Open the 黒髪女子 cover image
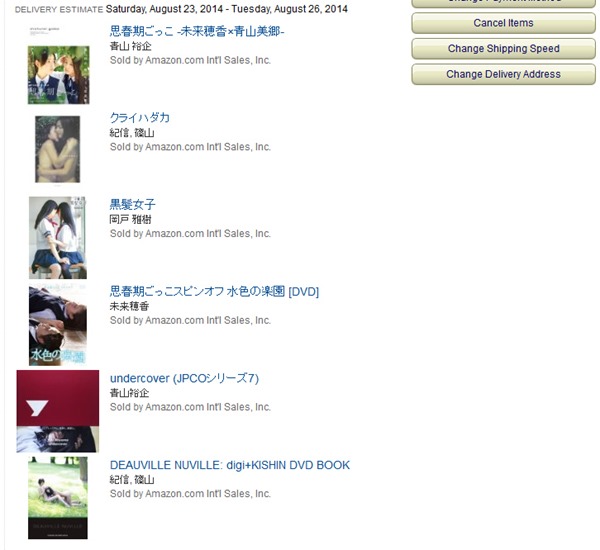 click(58, 238)
